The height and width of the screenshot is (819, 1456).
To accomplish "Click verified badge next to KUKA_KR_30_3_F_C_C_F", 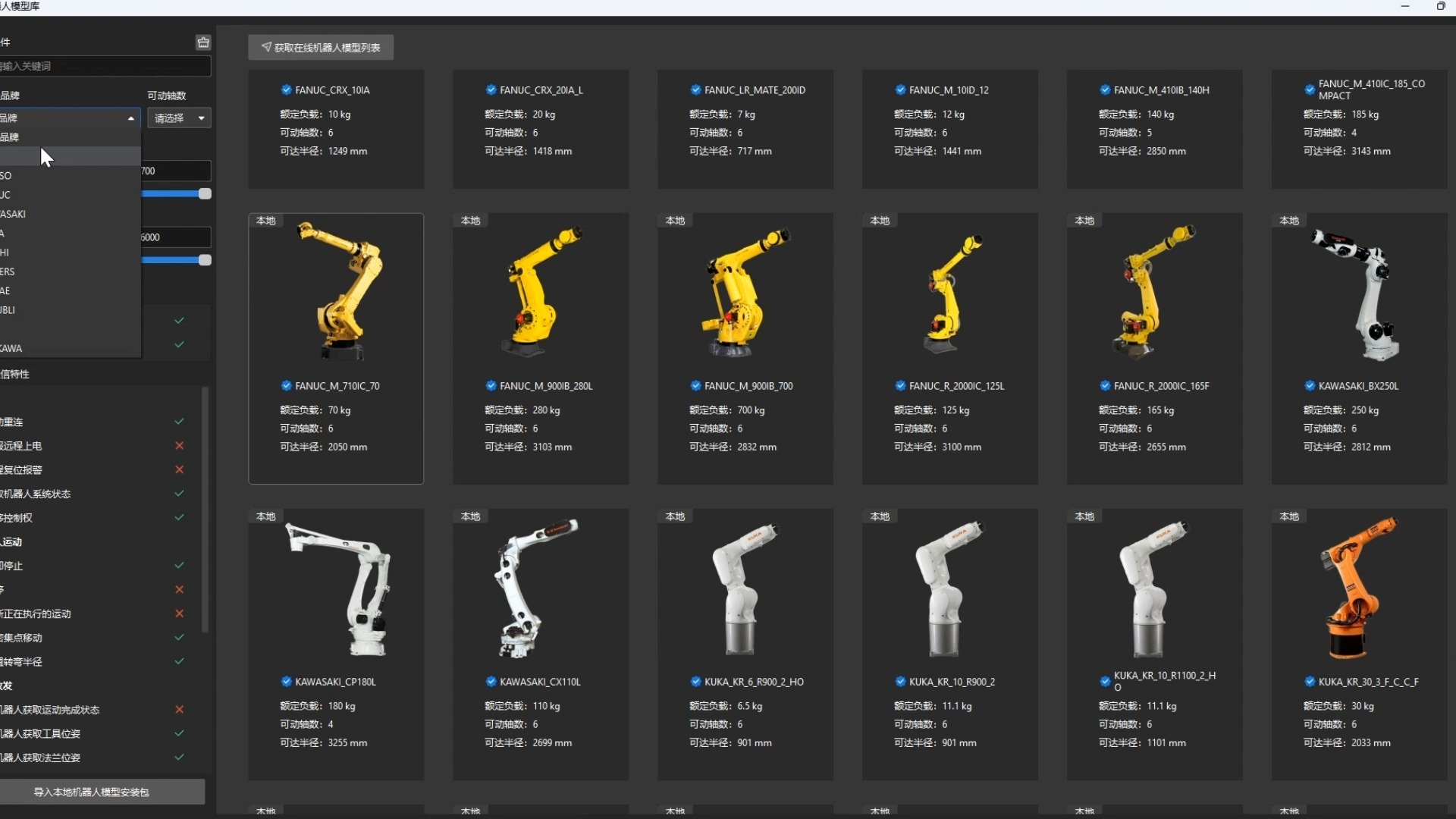I will pyautogui.click(x=1310, y=682).
